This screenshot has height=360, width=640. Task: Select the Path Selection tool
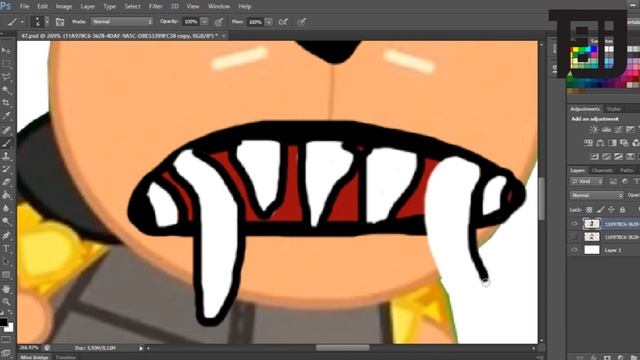[x=6, y=262]
